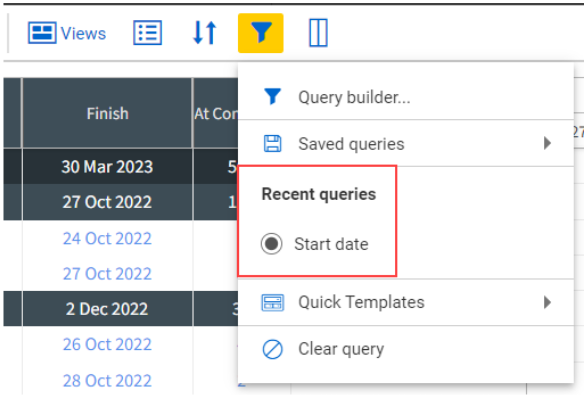Image resolution: width=587 pixels, height=396 pixels.
Task: Click the funnel icon beside Query builder
Action: (272, 97)
